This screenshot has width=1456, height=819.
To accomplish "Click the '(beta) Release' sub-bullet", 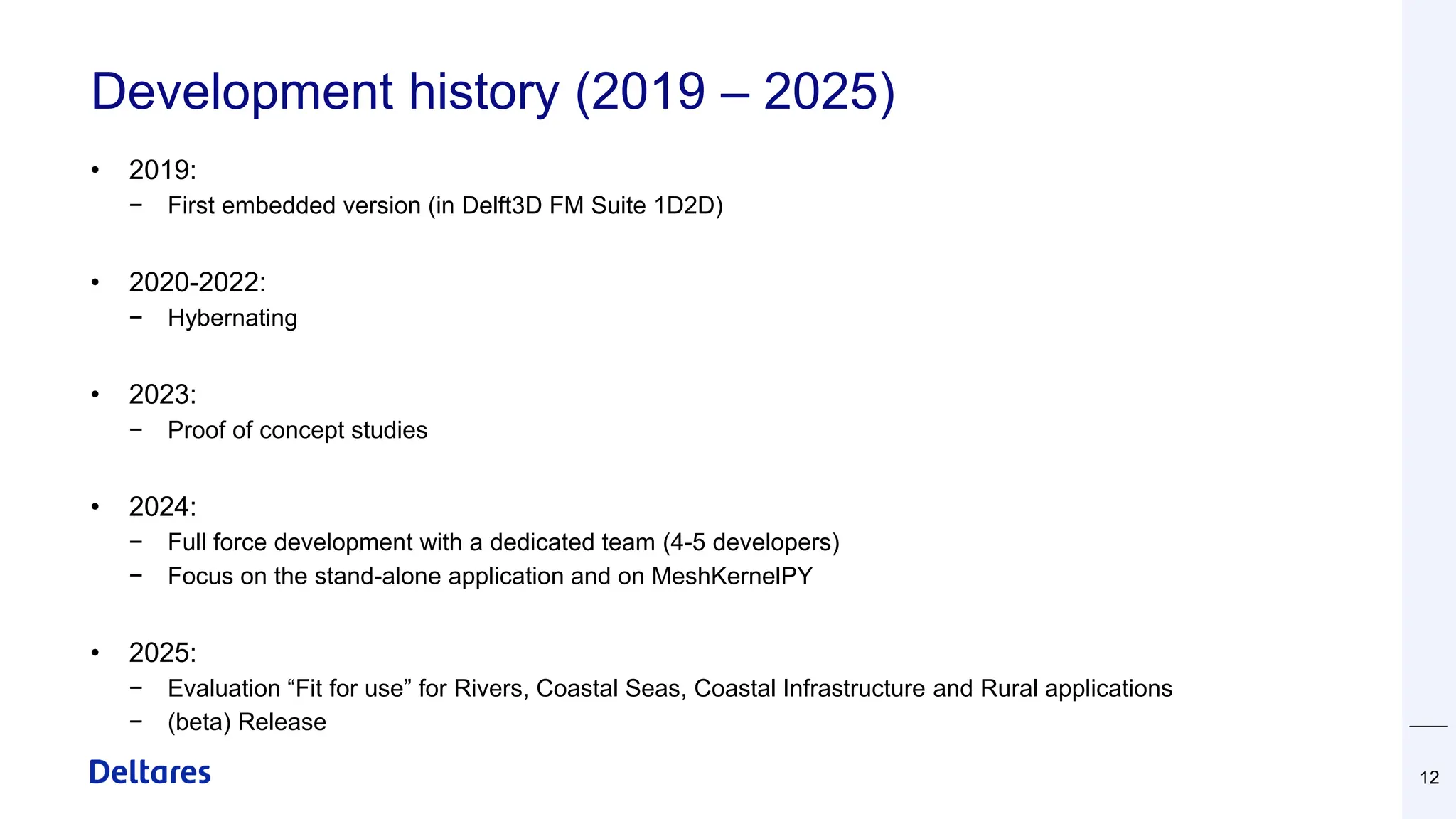I will (247, 722).
